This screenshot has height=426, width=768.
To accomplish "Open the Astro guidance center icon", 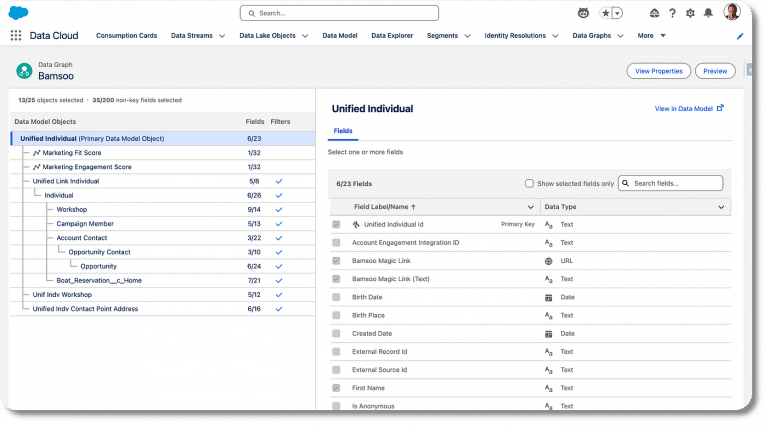I will pyautogui.click(x=583, y=13).
